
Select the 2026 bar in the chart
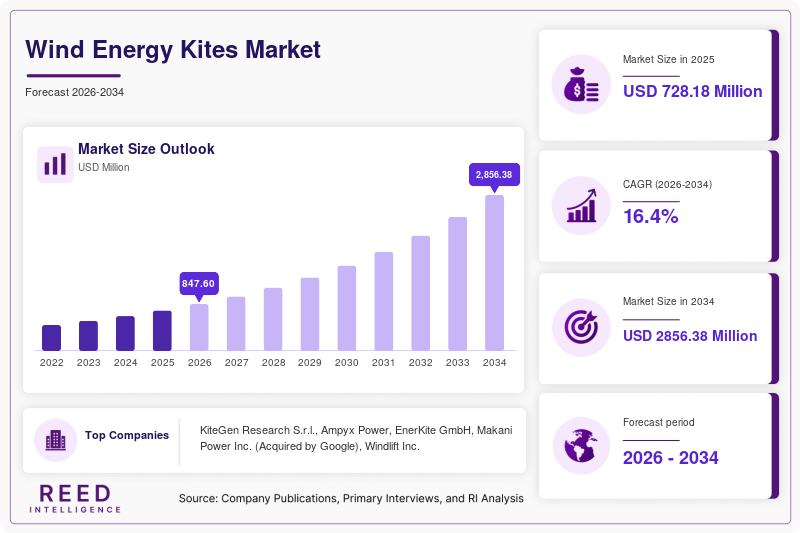(x=199, y=327)
